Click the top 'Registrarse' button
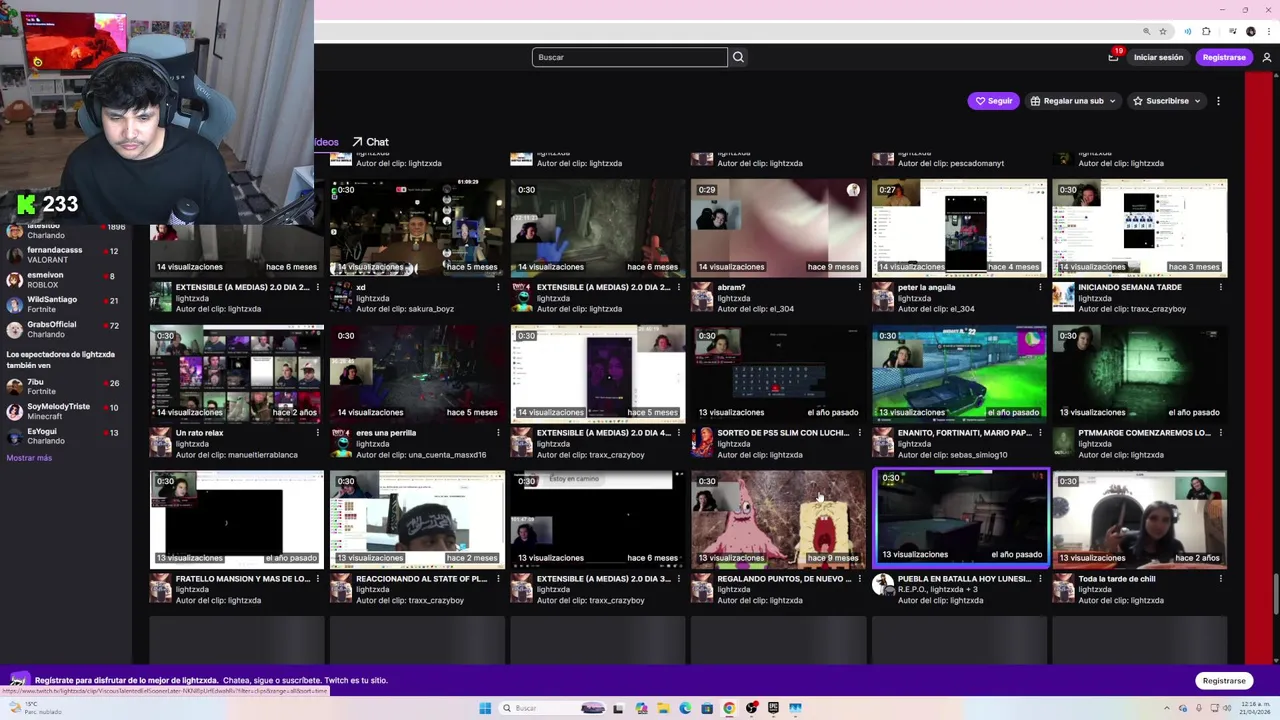1280x720 pixels. coord(1224,57)
